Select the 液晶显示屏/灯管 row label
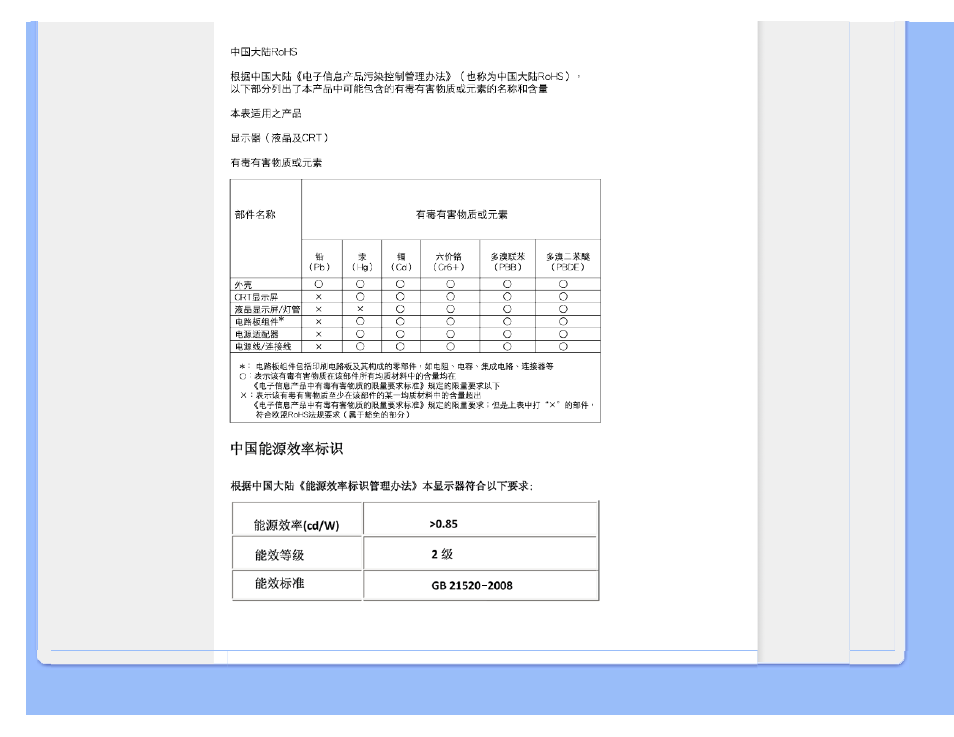 click(x=267, y=309)
